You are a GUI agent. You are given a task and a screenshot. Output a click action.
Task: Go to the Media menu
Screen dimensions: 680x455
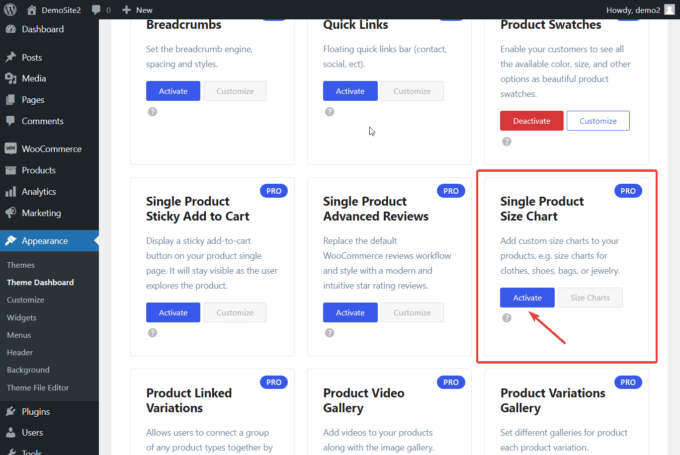tap(34, 79)
